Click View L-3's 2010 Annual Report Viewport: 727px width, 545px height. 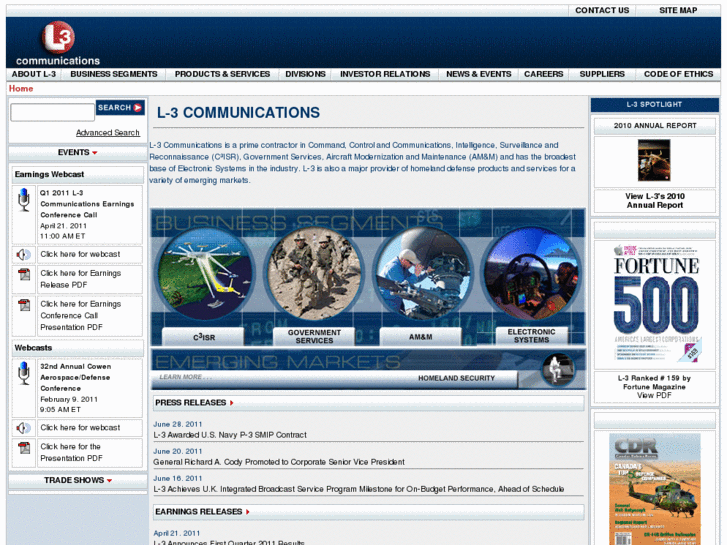pyautogui.click(x=655, y=201)
